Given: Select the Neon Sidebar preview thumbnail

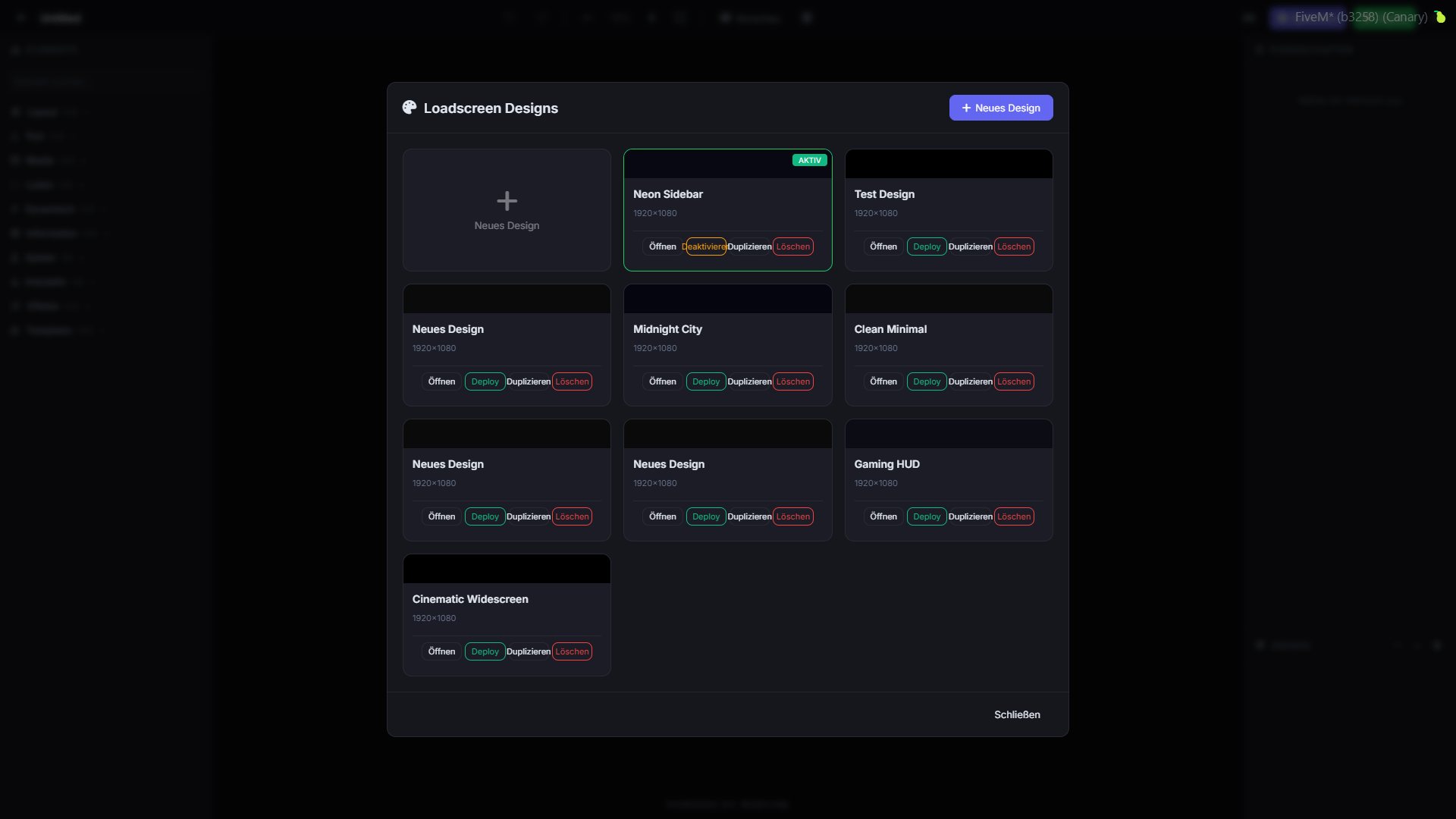Looking at the screenshot, I should pos(727,164).
